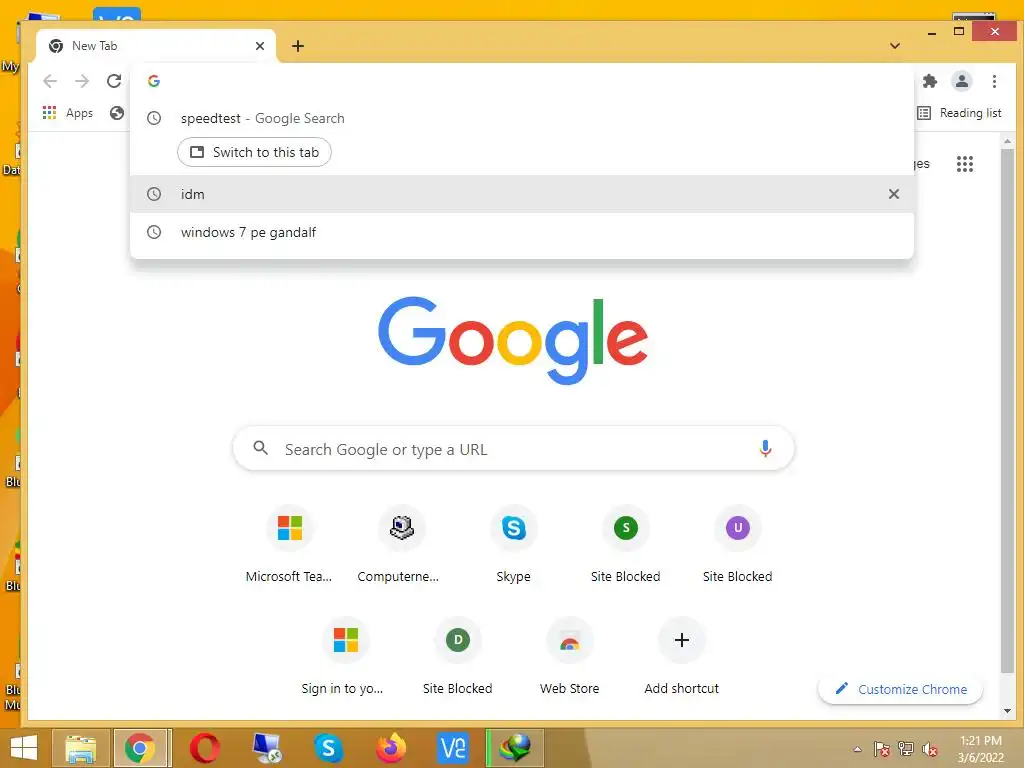The image size is (1024, 768).
Task: Click the magnifier in the Google search box
Action: pos(261,448)
